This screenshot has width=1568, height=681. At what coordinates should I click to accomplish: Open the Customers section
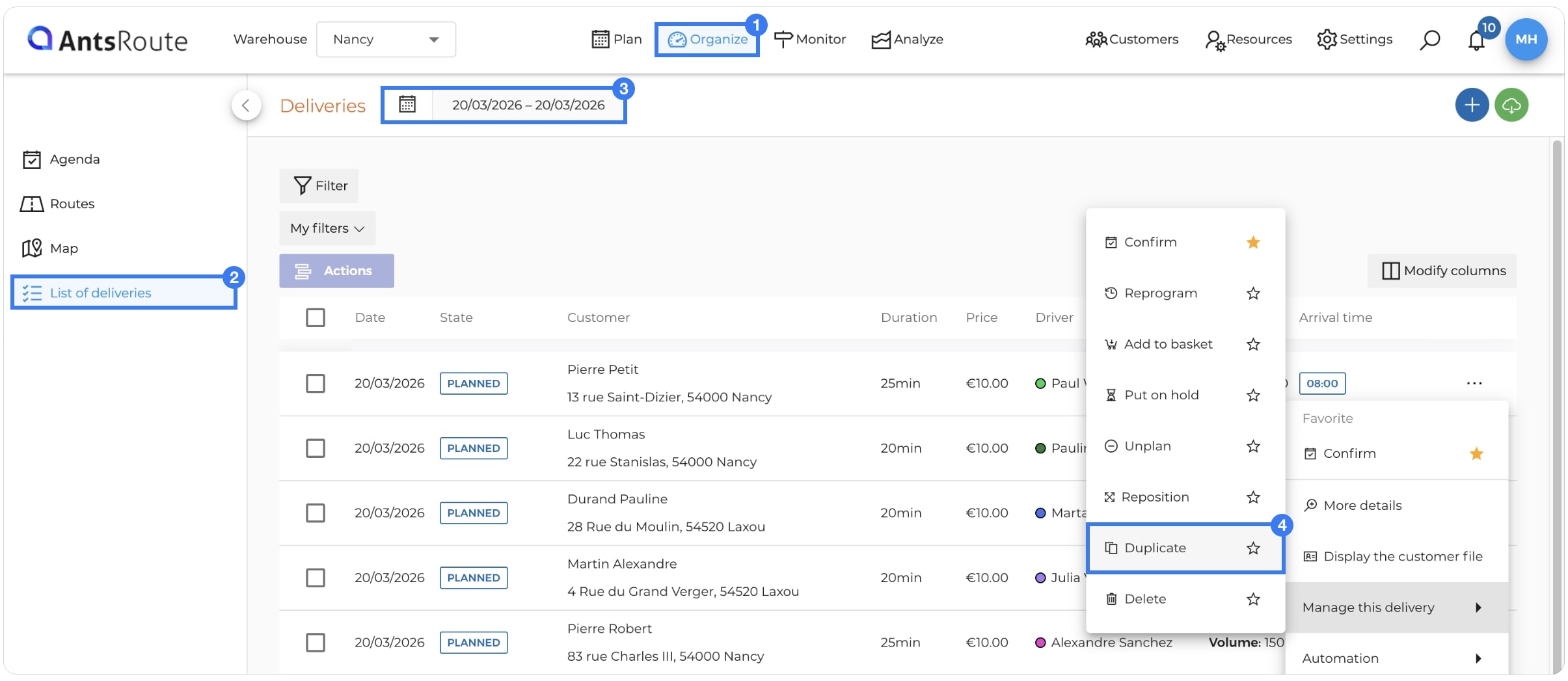[x=1131, y=39]
